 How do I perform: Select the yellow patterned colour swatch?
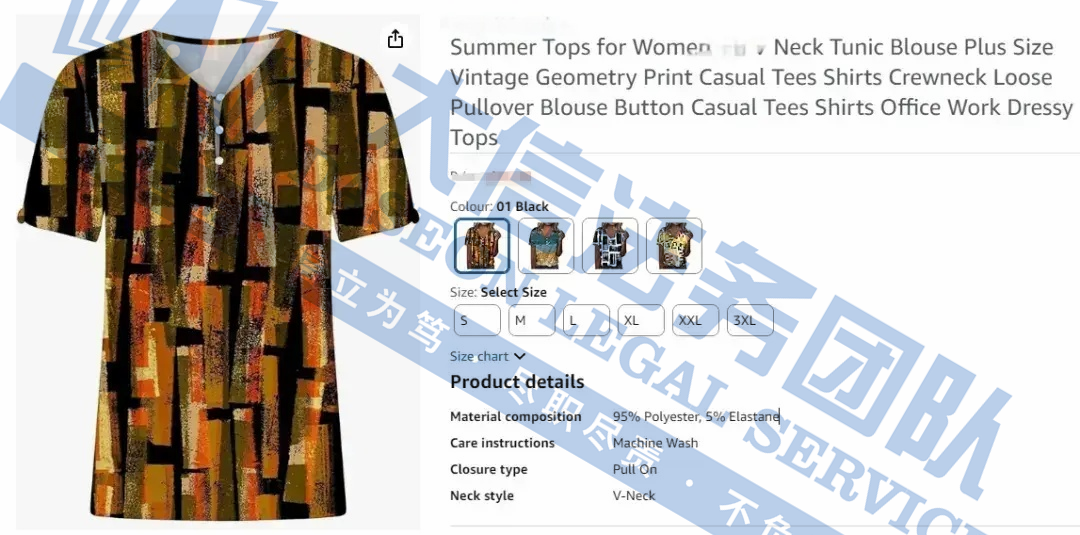click(x=674, y=246)
